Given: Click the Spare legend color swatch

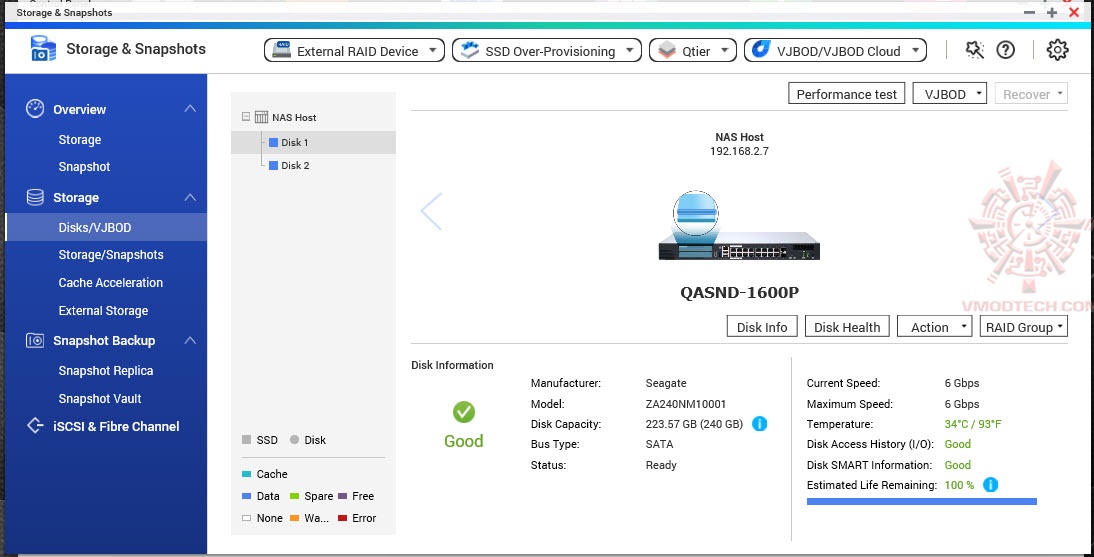Looking at the screenshot, I should pos(294,496).
